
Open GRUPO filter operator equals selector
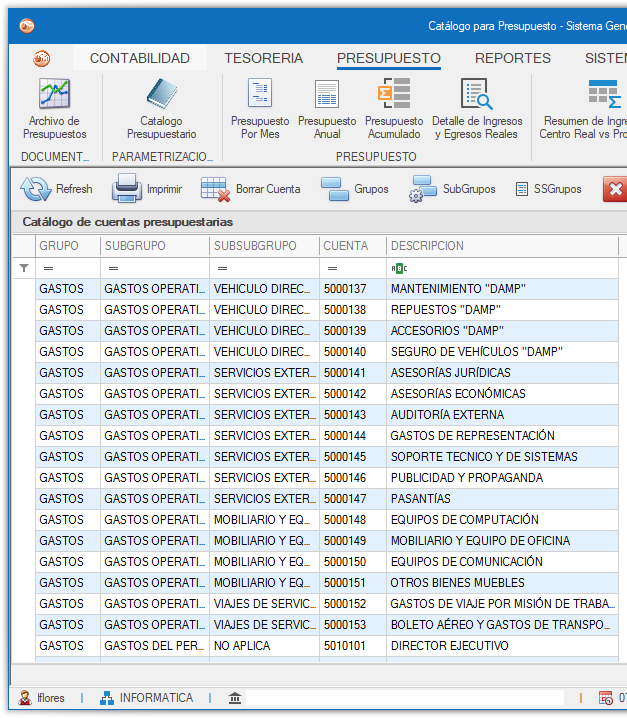tap(49, 268)
